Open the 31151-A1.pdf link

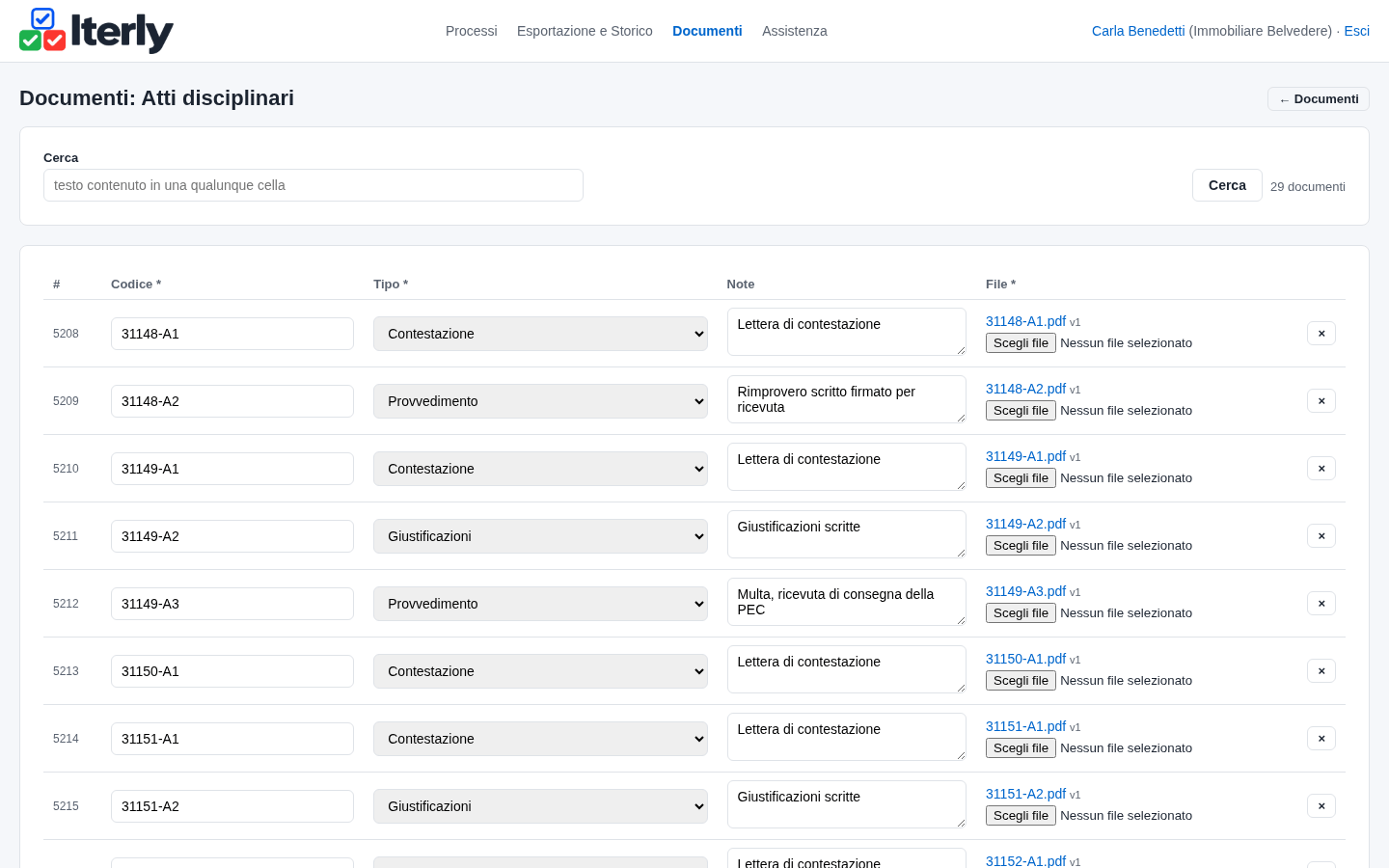(1025, 726)
